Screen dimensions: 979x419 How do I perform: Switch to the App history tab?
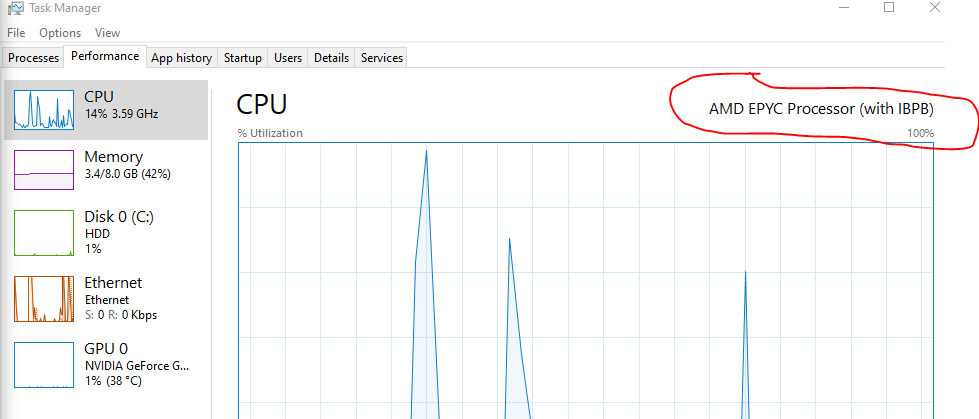(182, 58)
